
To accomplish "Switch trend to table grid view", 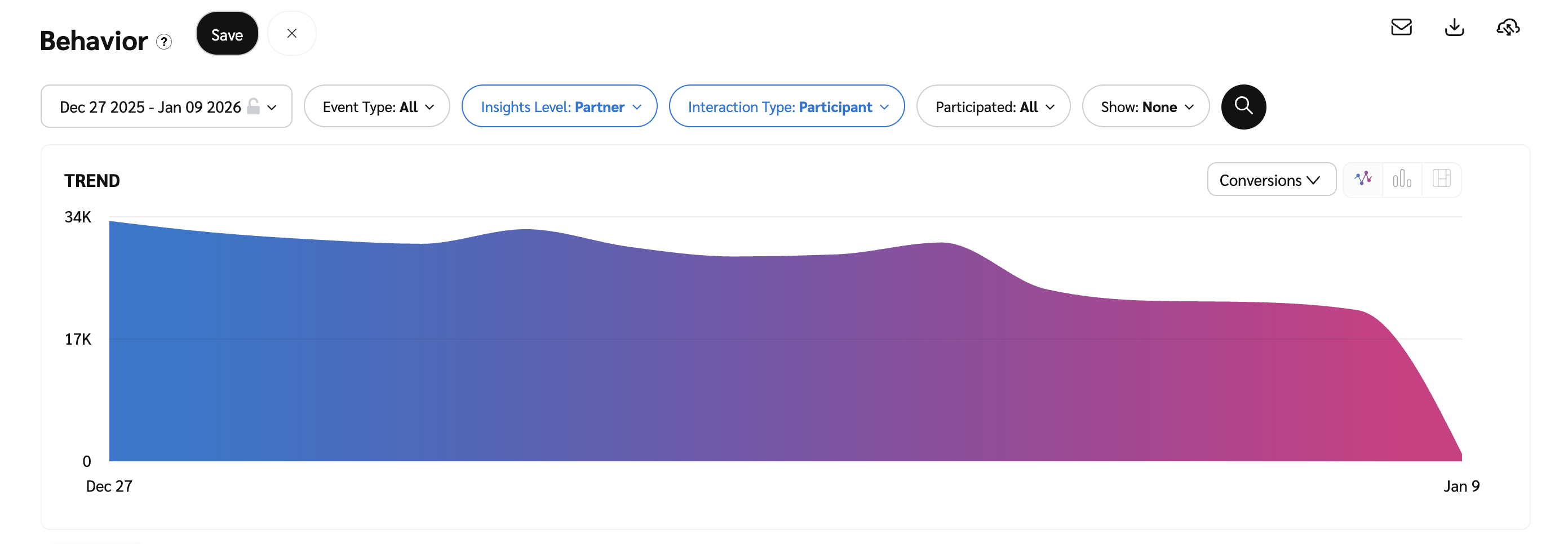I will (1441, 179).
